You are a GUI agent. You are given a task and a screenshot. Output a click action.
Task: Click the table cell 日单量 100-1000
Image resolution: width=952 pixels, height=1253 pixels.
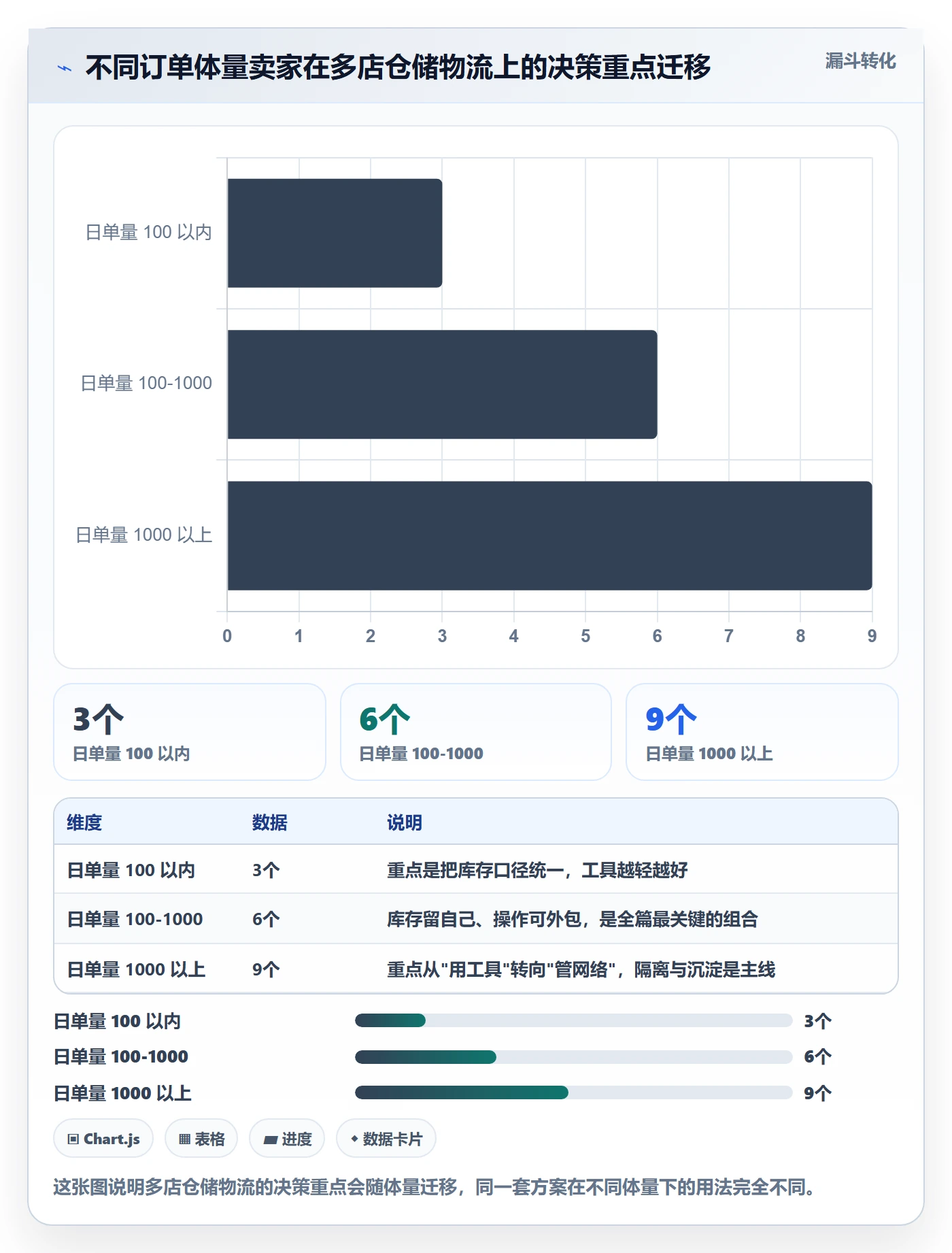click(135, 919)
